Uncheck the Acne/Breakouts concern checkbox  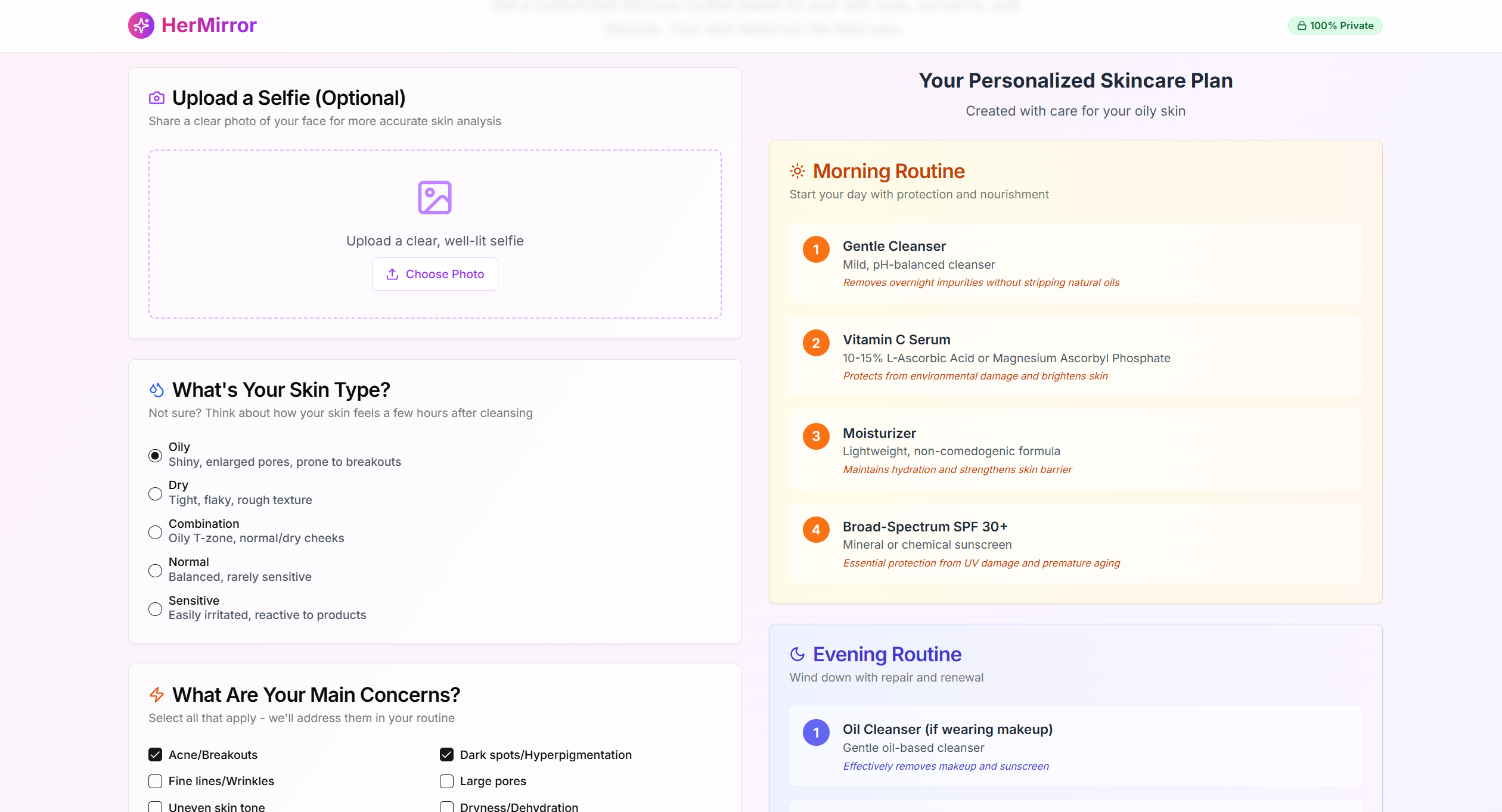[x=155, y=755]
